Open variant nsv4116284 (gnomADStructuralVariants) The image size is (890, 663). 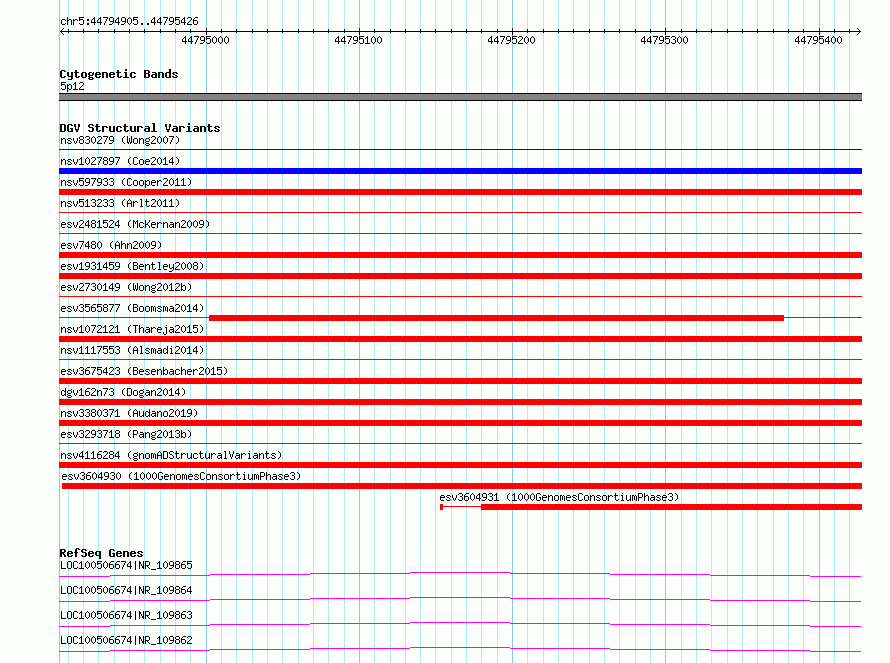(x=171, y=455)
